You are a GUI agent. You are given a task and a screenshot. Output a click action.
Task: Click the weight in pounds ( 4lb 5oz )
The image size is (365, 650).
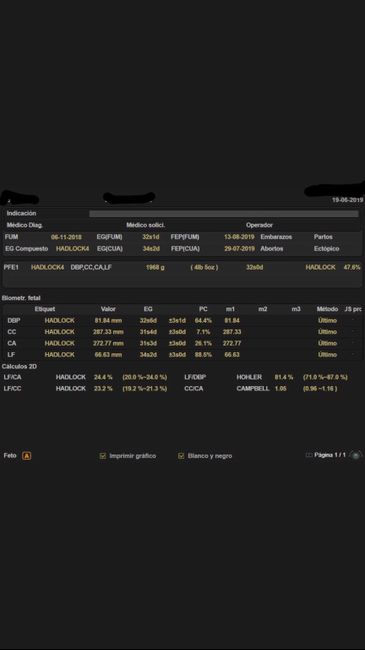tap(204, 267)
